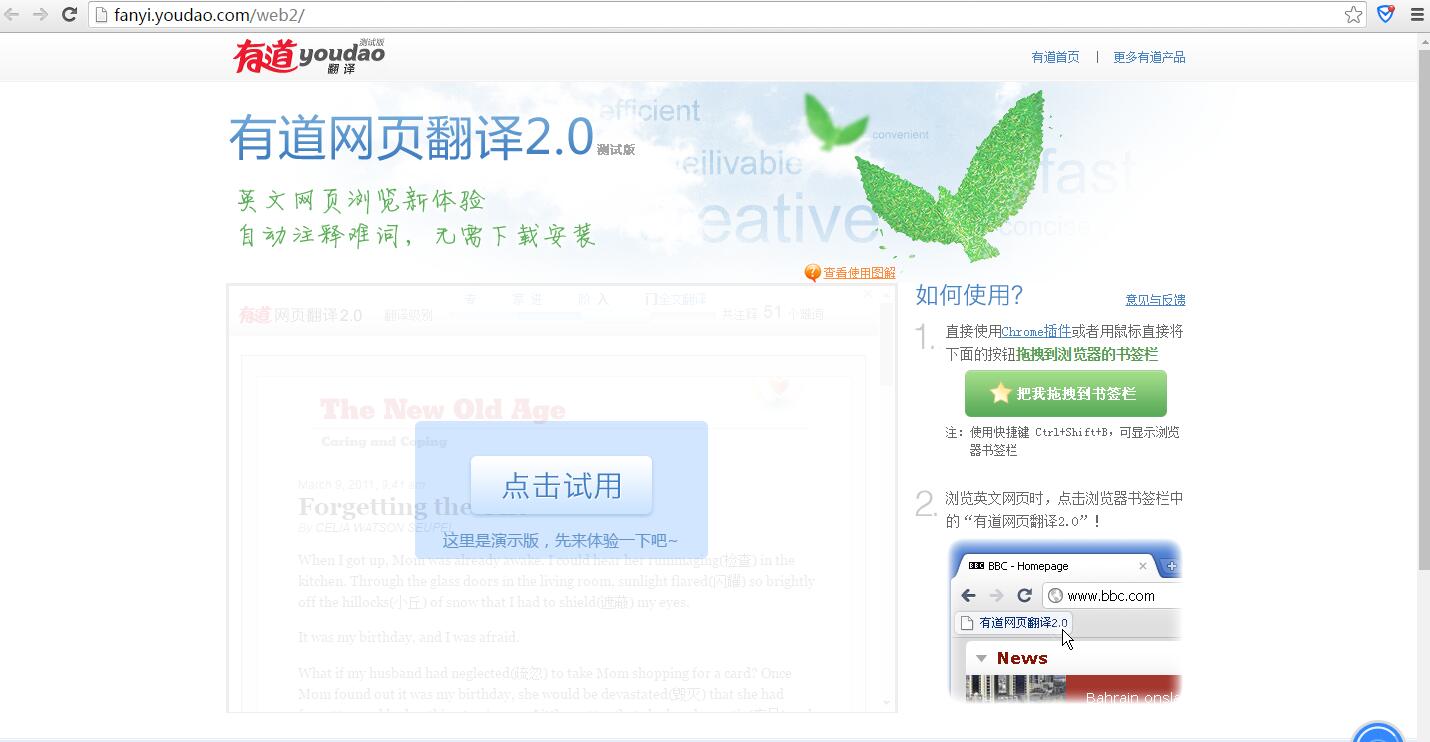Open the 更多有道产品 link

(1149, 57)
